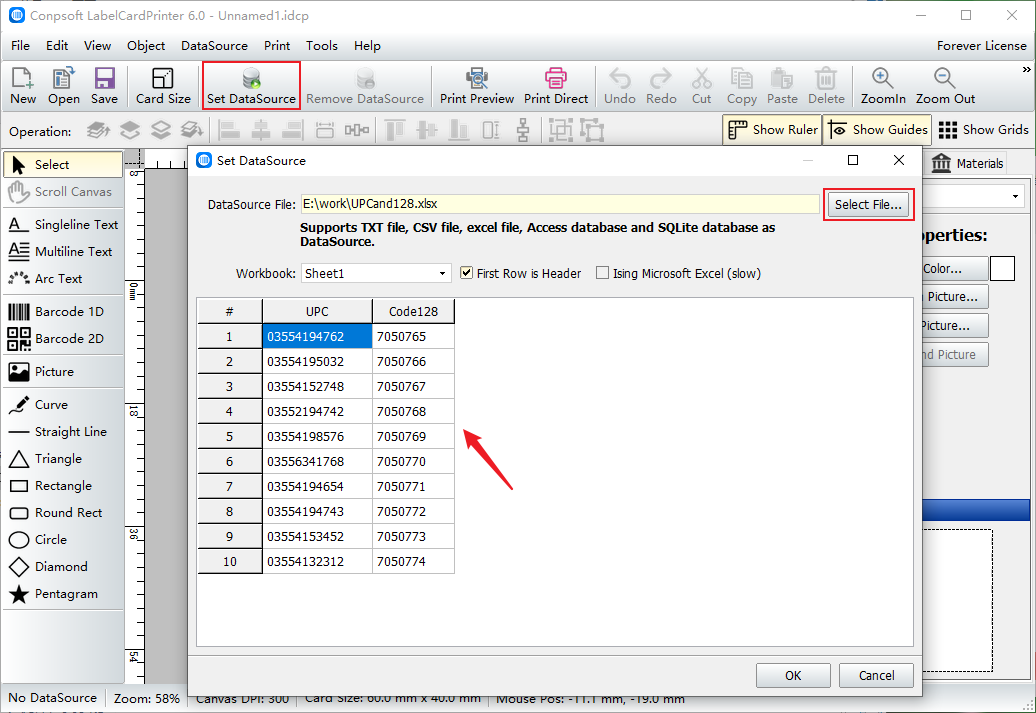1036x713 pixels.
Task: Select the Straight Line tool
Action: pos(63,432)
